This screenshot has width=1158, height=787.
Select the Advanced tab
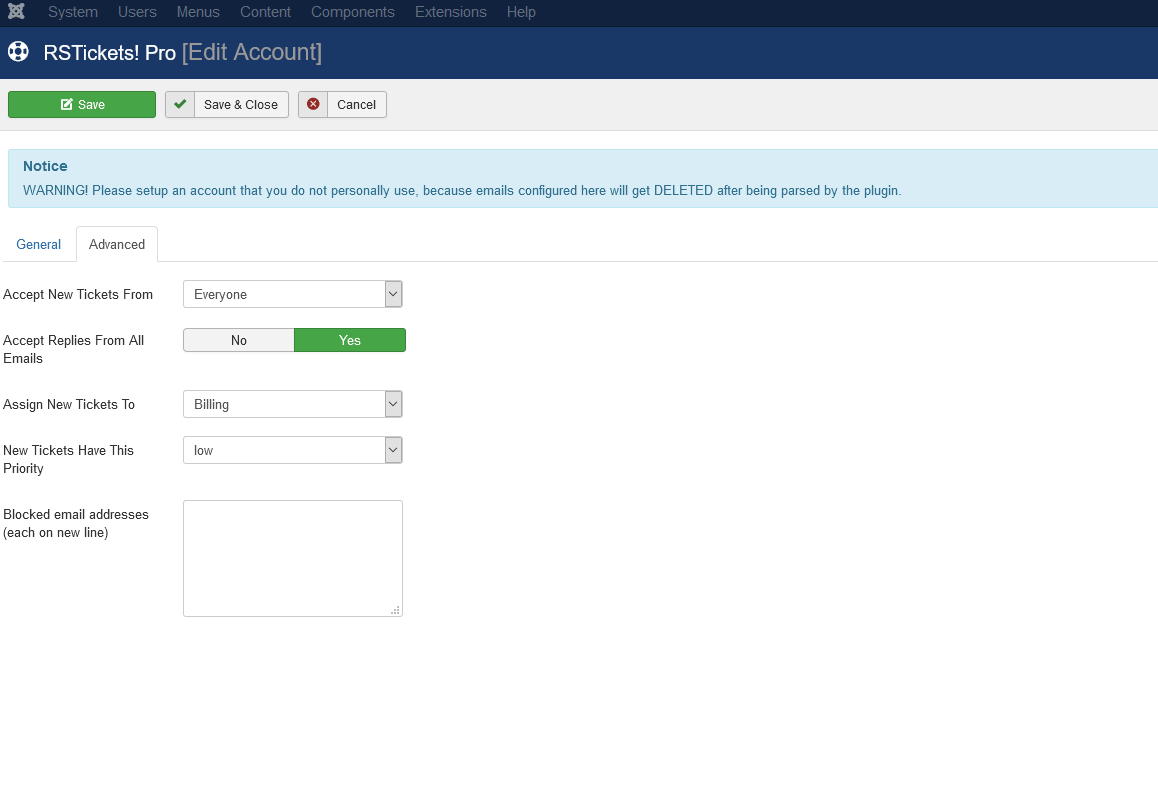(x=117, y=244)
